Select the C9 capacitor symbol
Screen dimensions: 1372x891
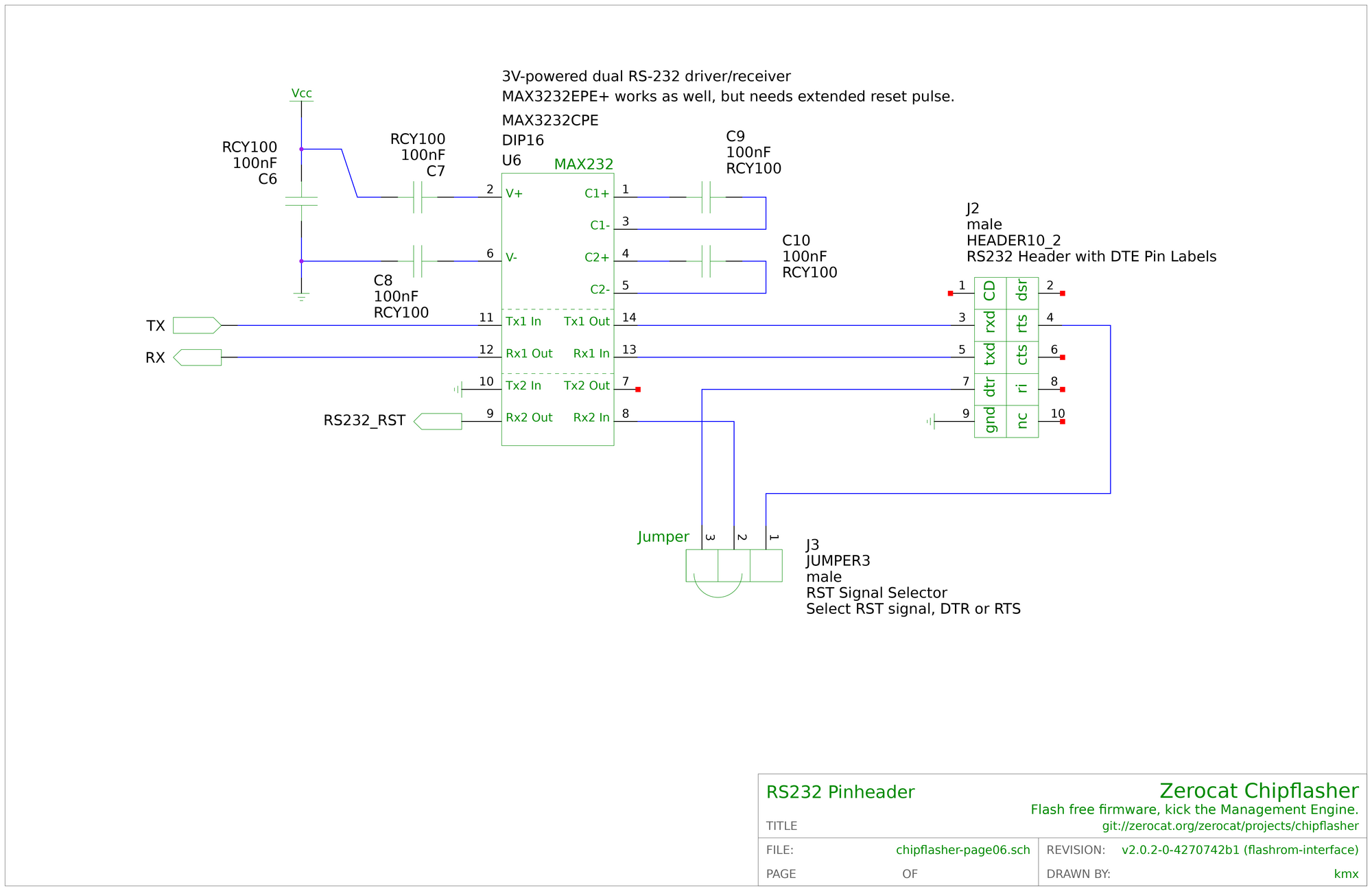[706, 198]
